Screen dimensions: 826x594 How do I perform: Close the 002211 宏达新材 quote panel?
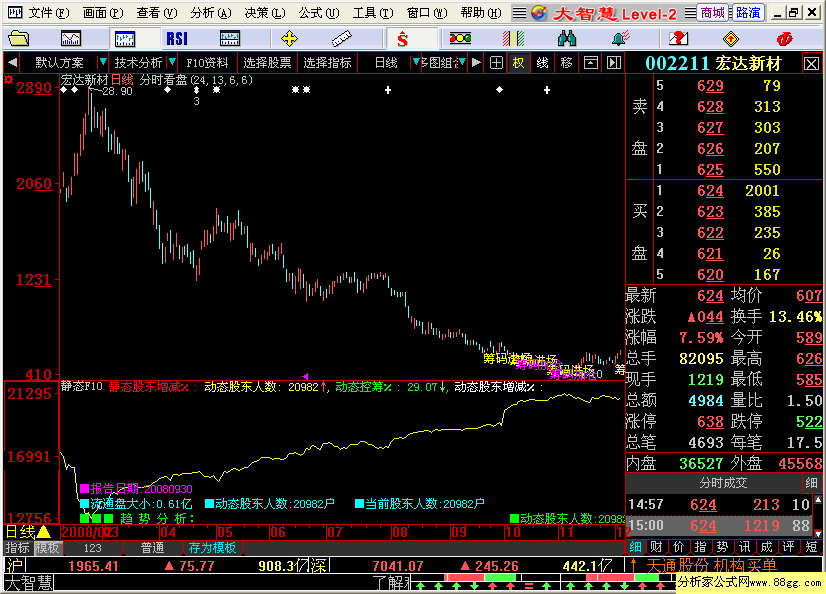811,64
